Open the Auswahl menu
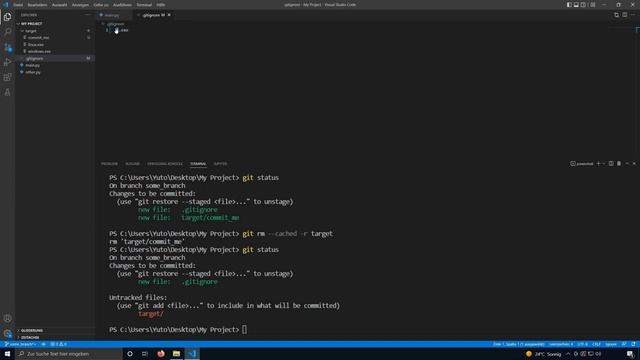The width and height of the screenshot is (640, 360). (60, 5)
